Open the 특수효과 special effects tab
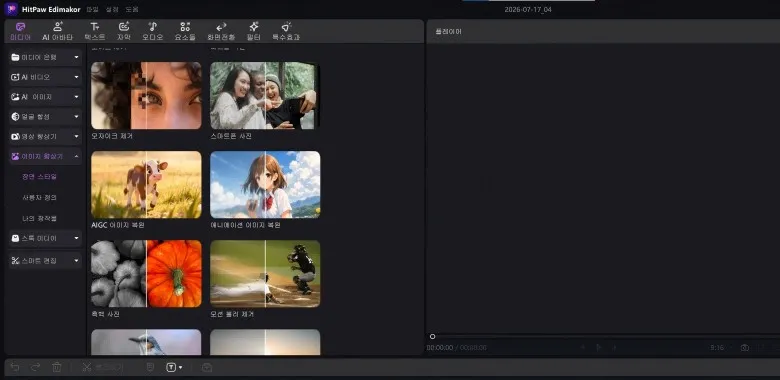Viewport: 780px width, 380px height. point(286,31)
